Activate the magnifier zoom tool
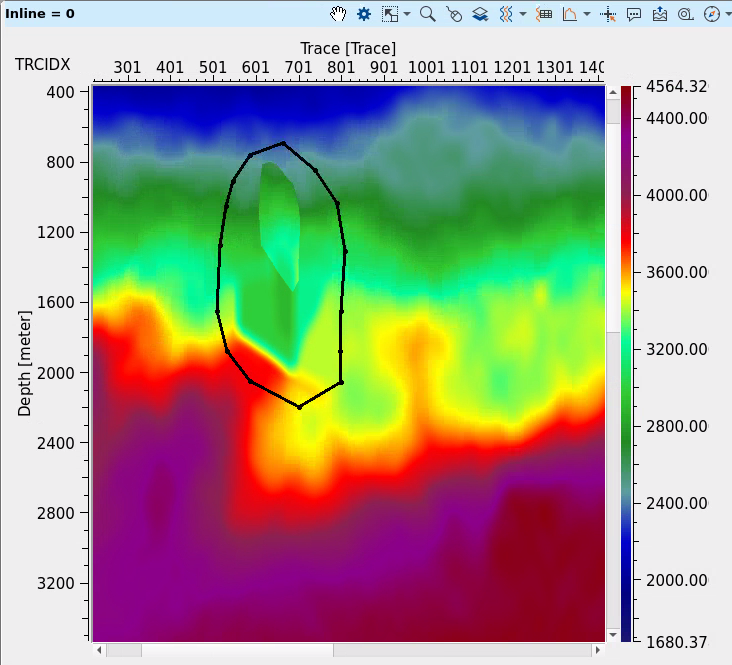This screenshot has height=665, width=732. coord(428,14)
